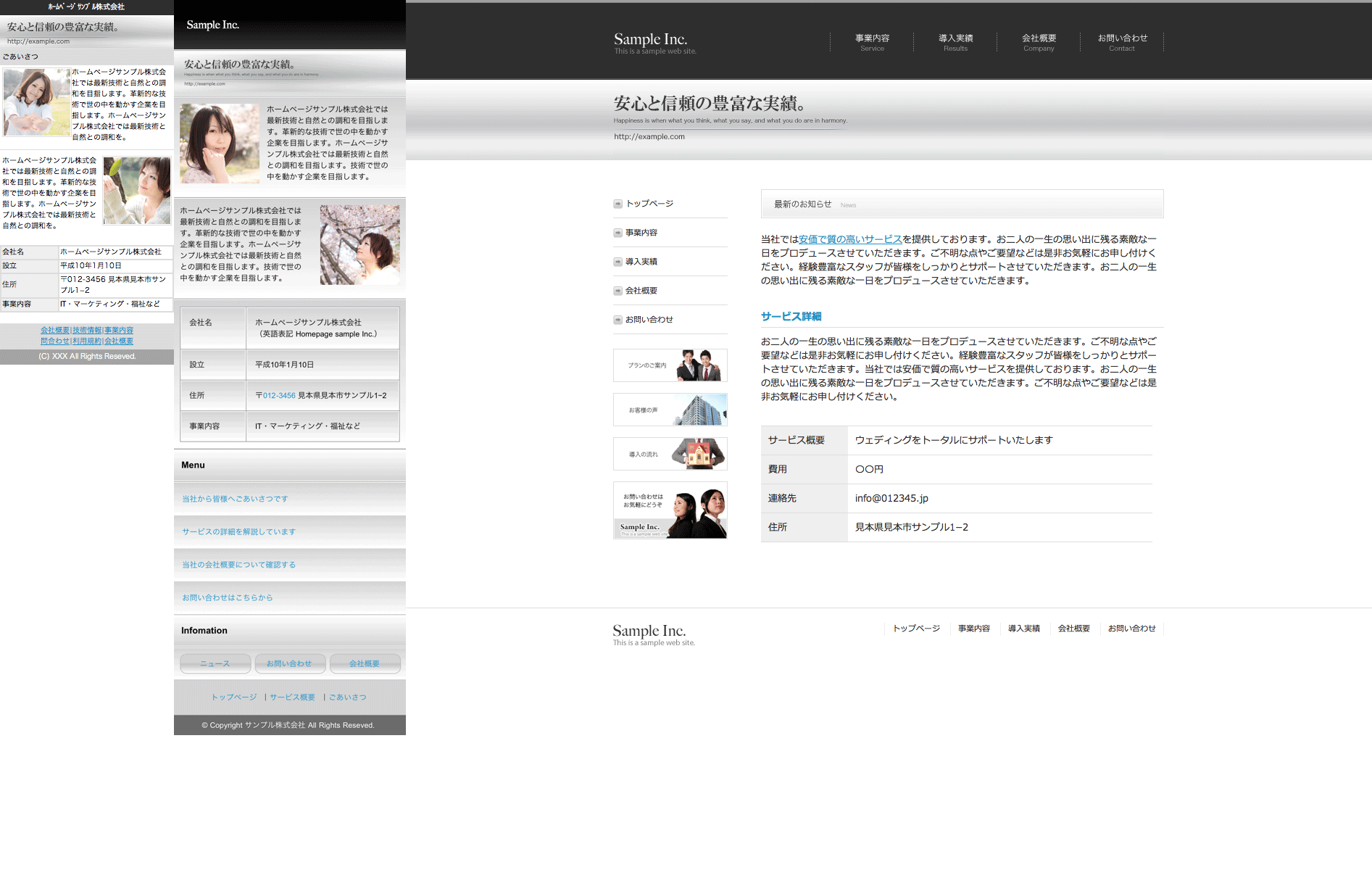Screen dimensions: 1372x870
Task: Click the Sample Inc. logo in dark desktop header
Action: [x=650, y=39]
